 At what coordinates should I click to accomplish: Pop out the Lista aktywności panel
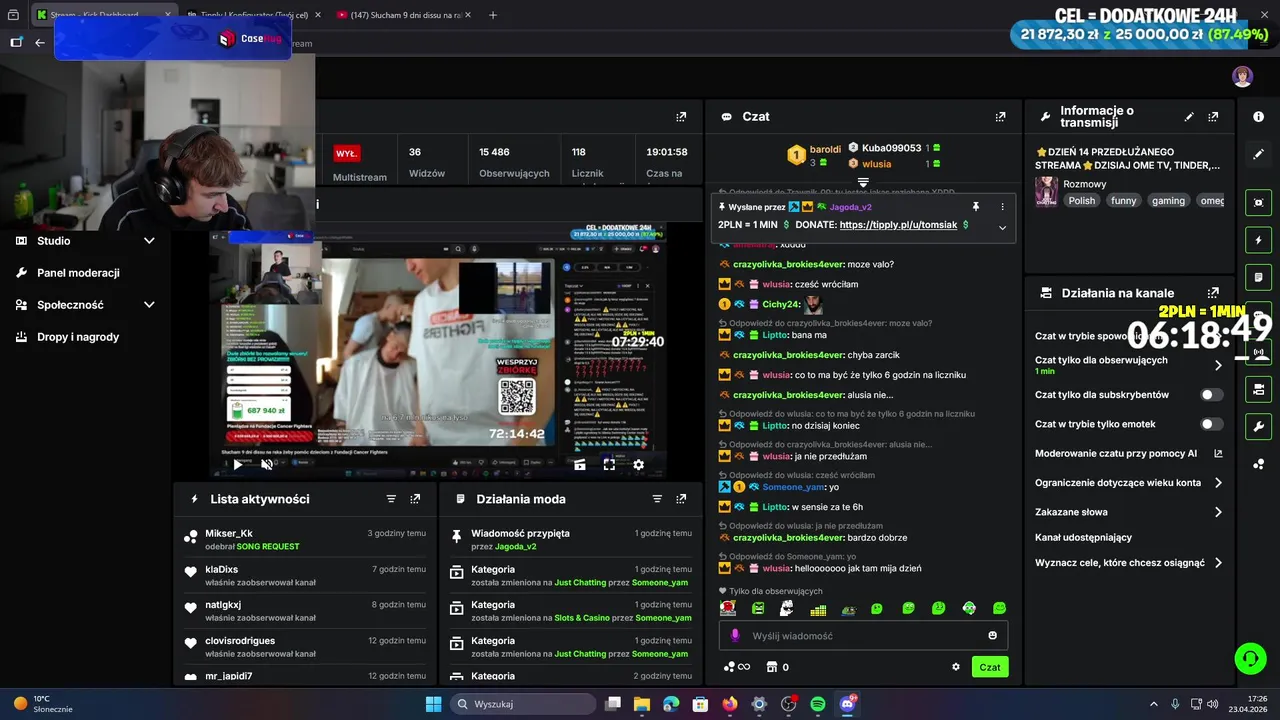[415, 499]
